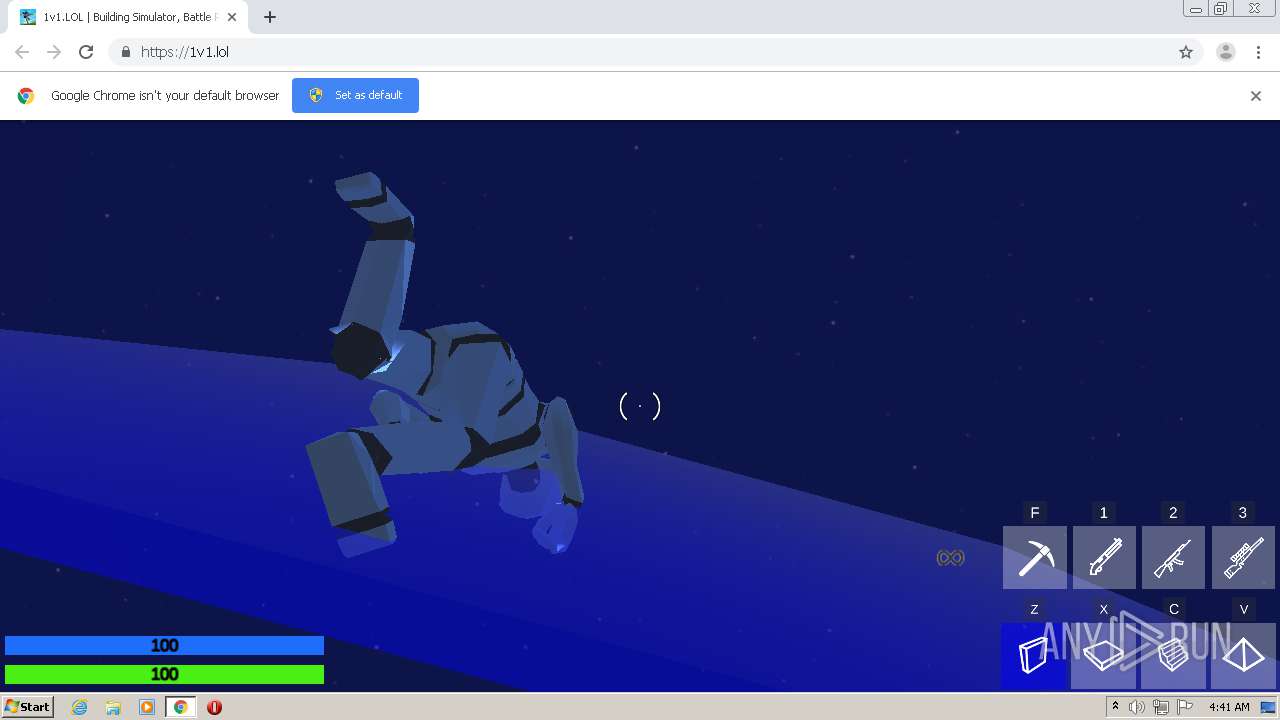Click the green health bar showing 100
The width and height of the screenshot is (1280, 720).
tap(164, 674)
